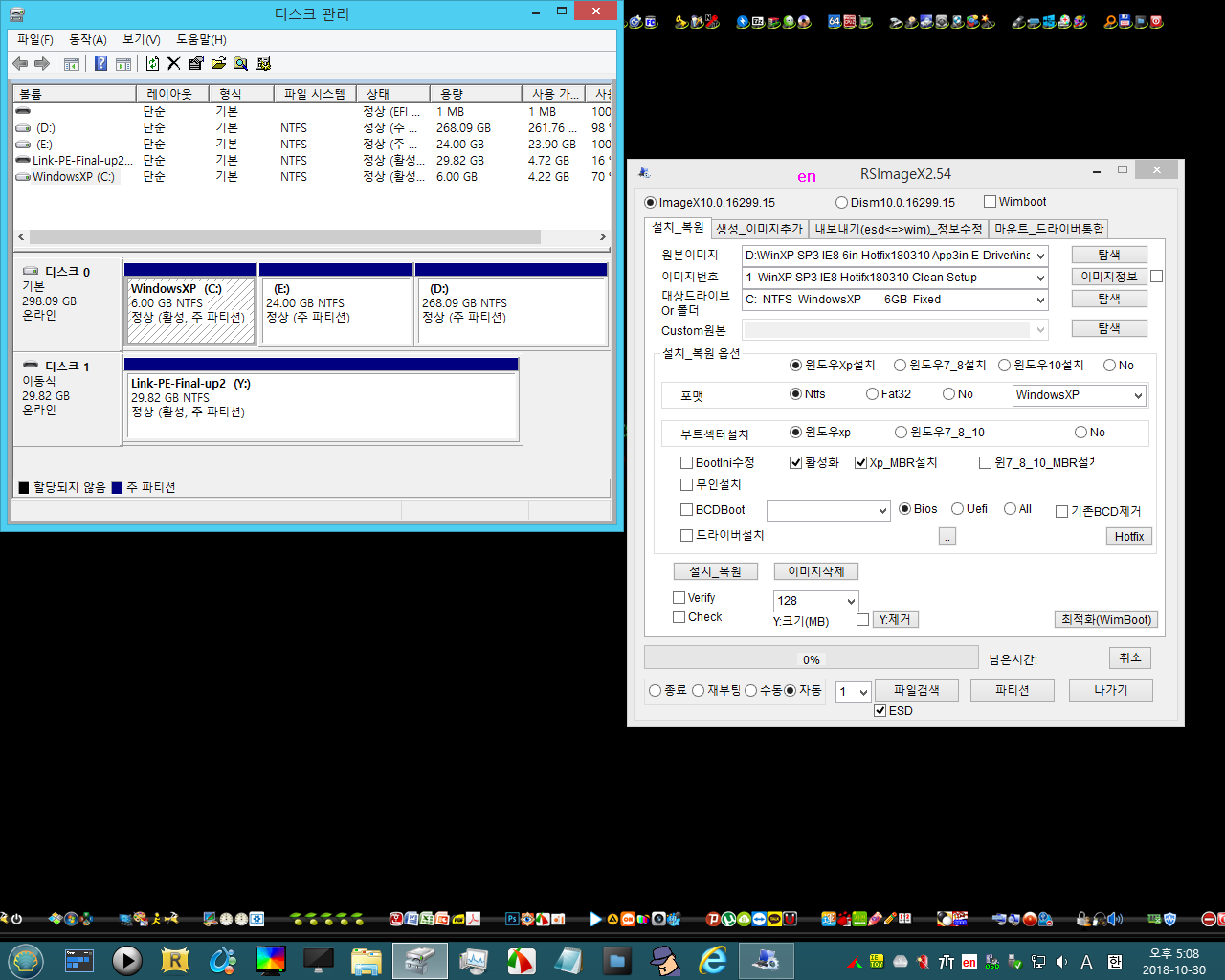Open the 원본이미지 source image path dropdown

pyautogui.click(x=1040, y=255)
